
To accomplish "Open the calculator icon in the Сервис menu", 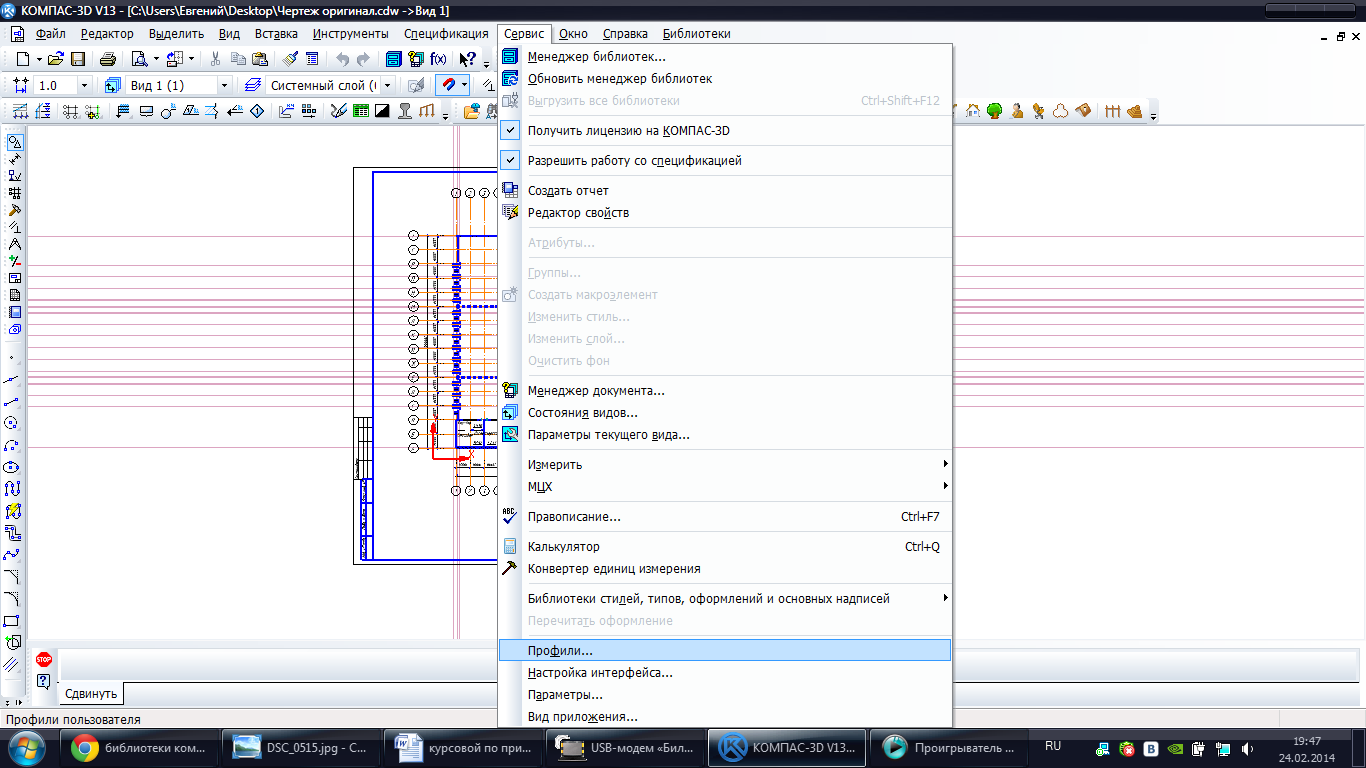I will [510, 547].
